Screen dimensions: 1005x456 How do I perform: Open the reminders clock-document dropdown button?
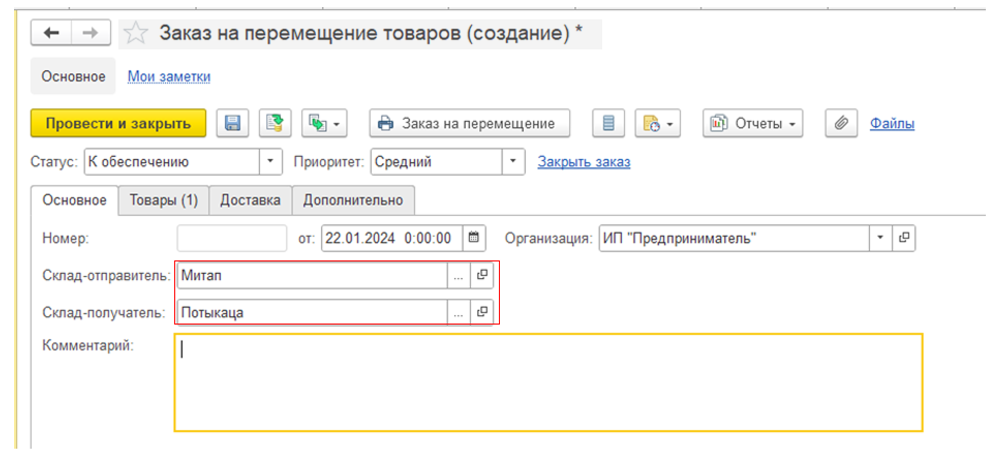click(658, 123)
